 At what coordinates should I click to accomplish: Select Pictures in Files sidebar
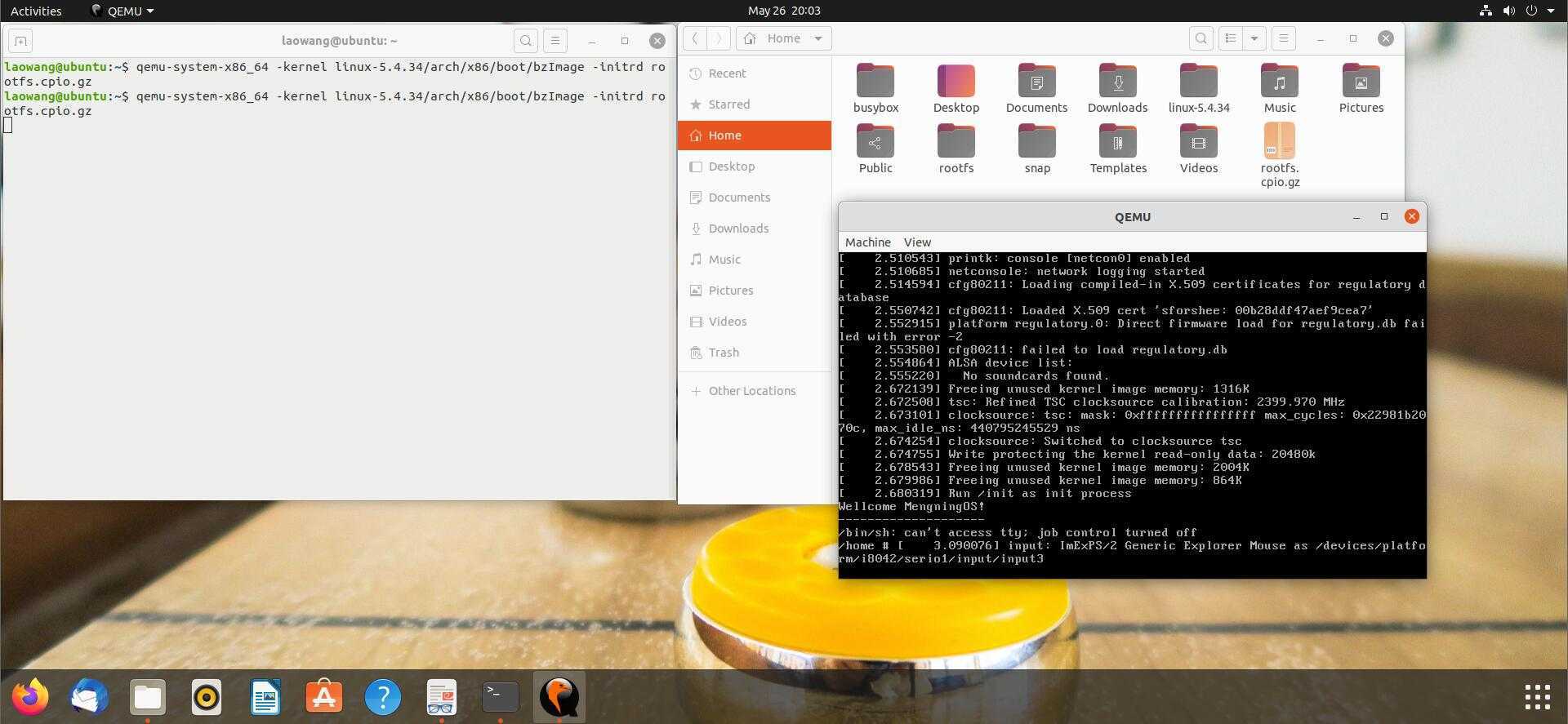755,291
